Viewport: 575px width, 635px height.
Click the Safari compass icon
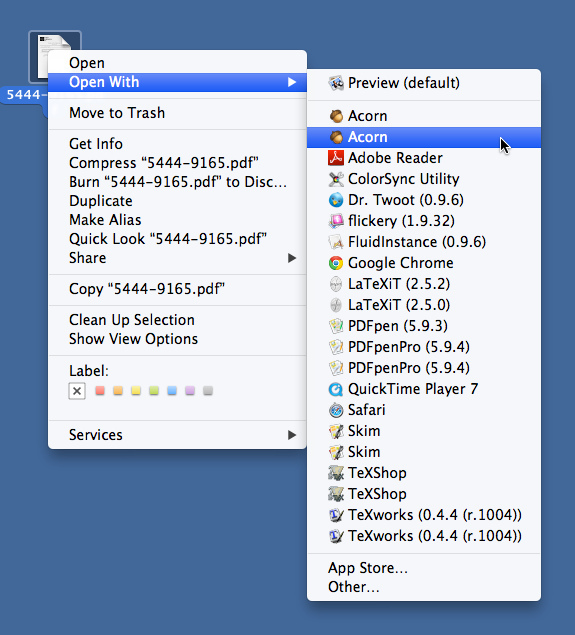[x=336, y=410]
